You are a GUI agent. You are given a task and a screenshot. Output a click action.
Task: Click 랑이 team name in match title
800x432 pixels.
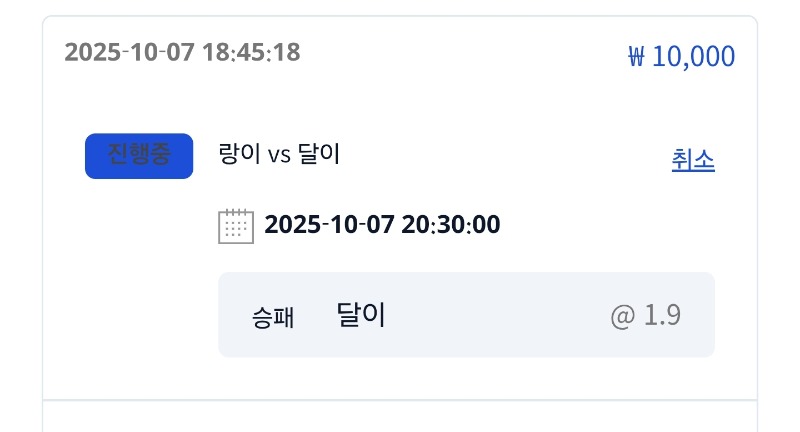click(239, 155)
